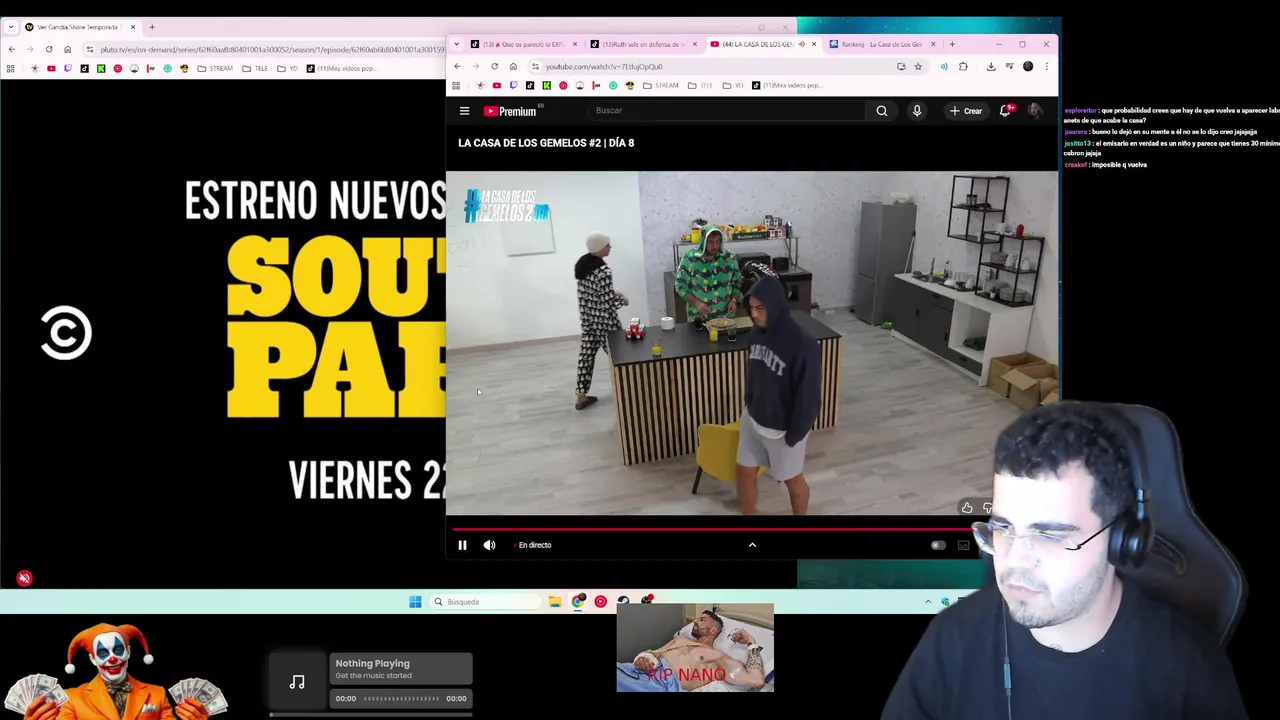Open downloads in the YouTube window
This screenshot has height=720, width=1280.
pos(991,67)
